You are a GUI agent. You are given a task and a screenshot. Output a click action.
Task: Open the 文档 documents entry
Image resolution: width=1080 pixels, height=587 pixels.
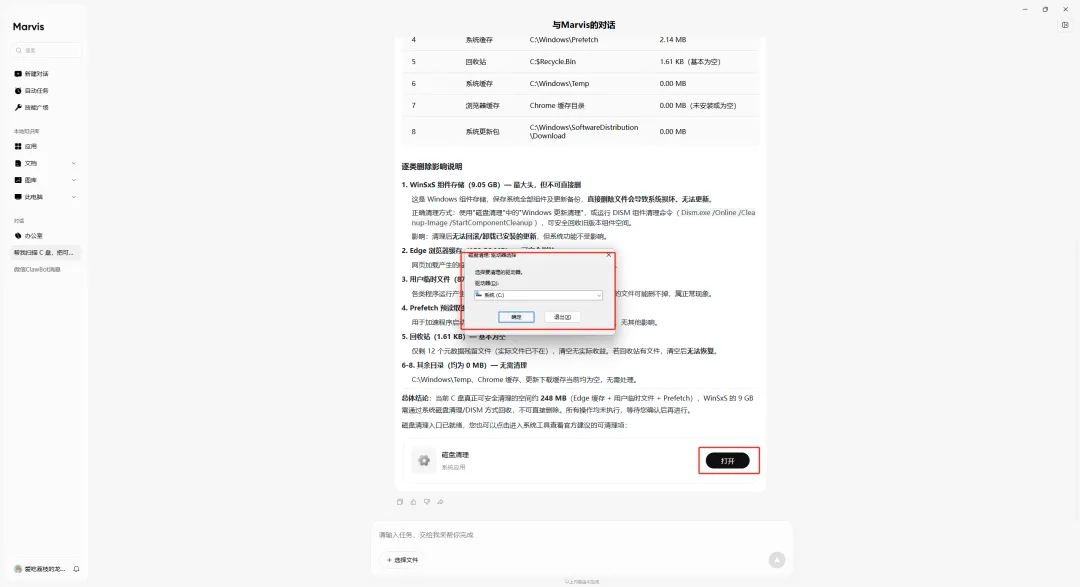click(x=26, y=163)
